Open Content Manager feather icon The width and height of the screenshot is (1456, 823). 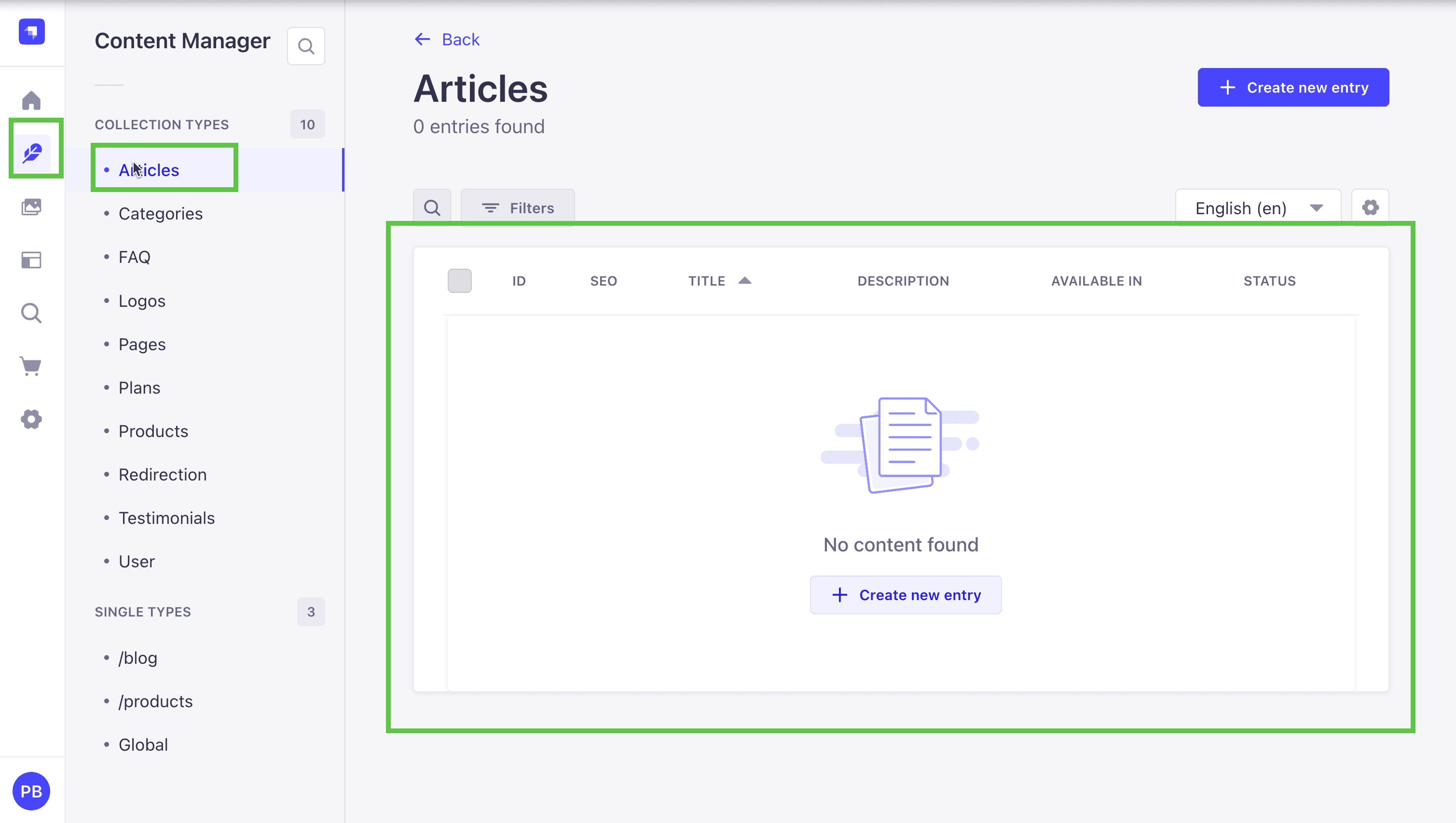pos(32,153)
